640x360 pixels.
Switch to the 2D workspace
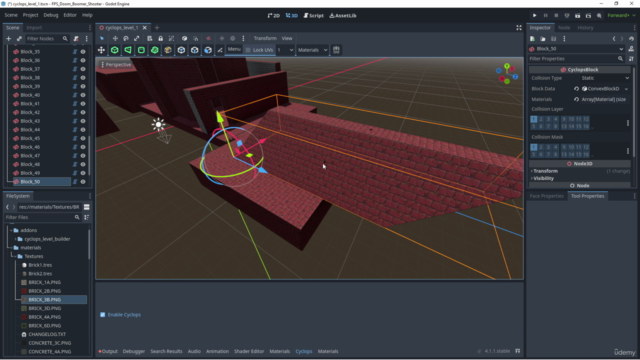(273, 16)
